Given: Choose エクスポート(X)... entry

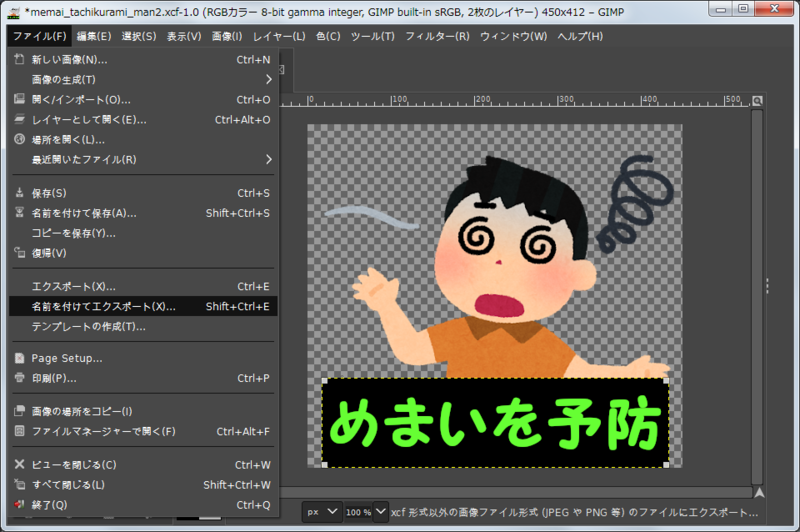Looking at the screenshot, I should (143, 286).
